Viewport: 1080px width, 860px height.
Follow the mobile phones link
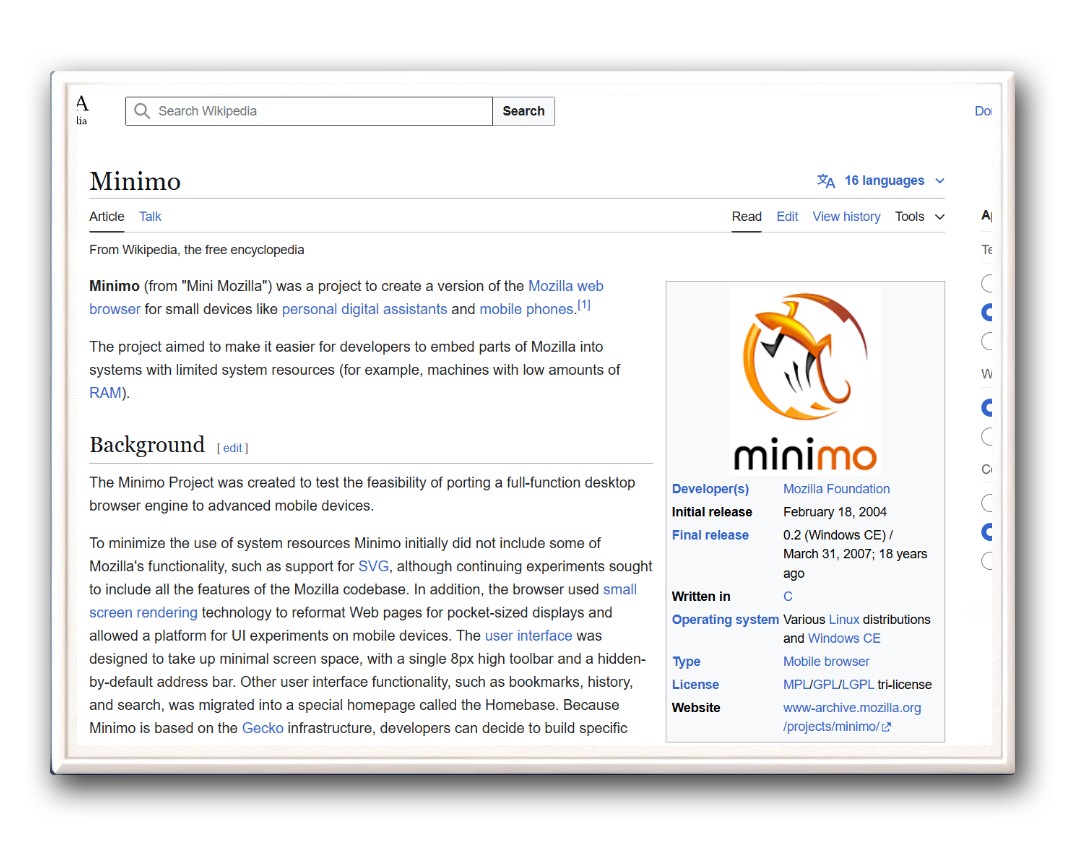click(527, 309)
